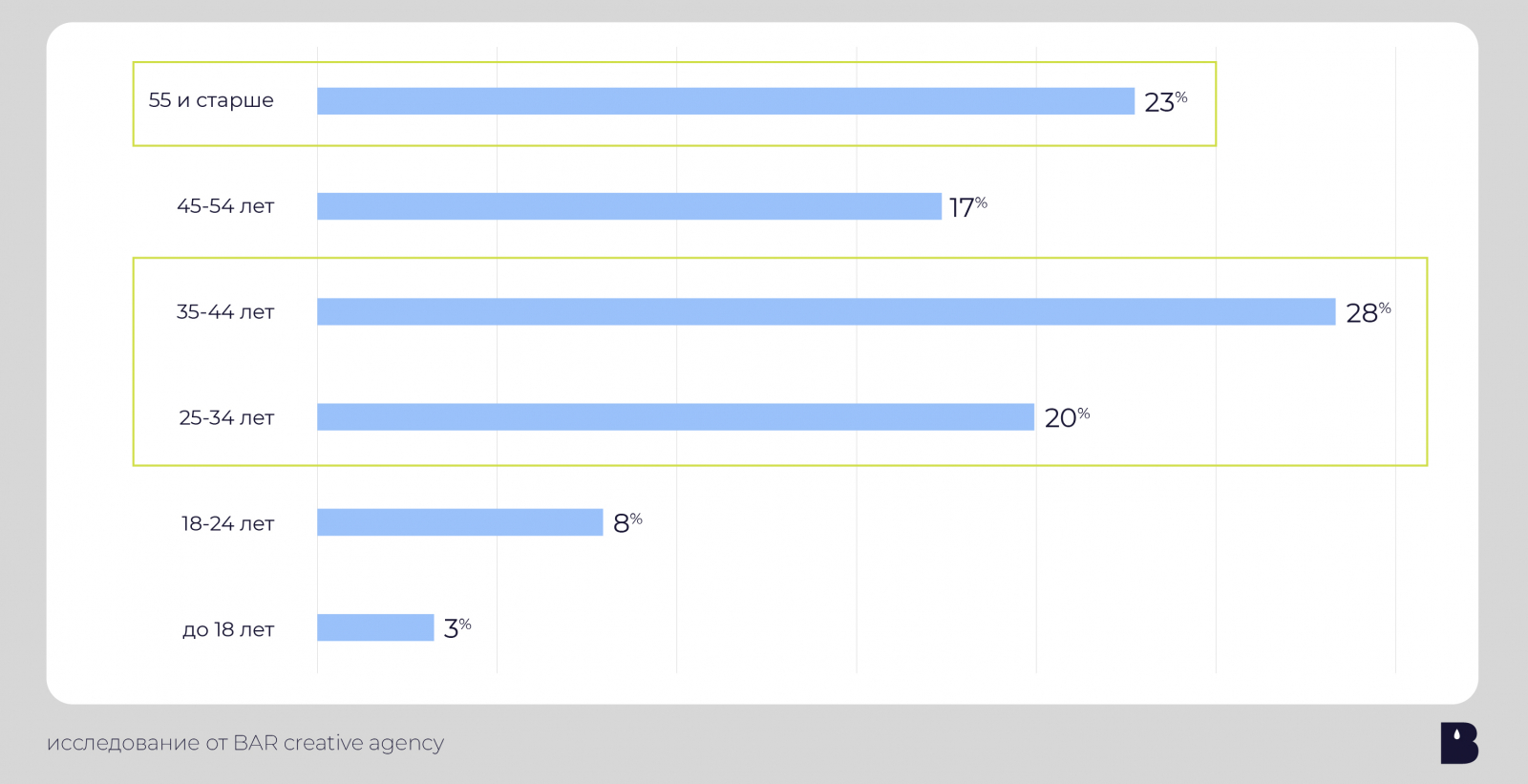Select the blue bar for 45-54 лет

pos(629,206)
